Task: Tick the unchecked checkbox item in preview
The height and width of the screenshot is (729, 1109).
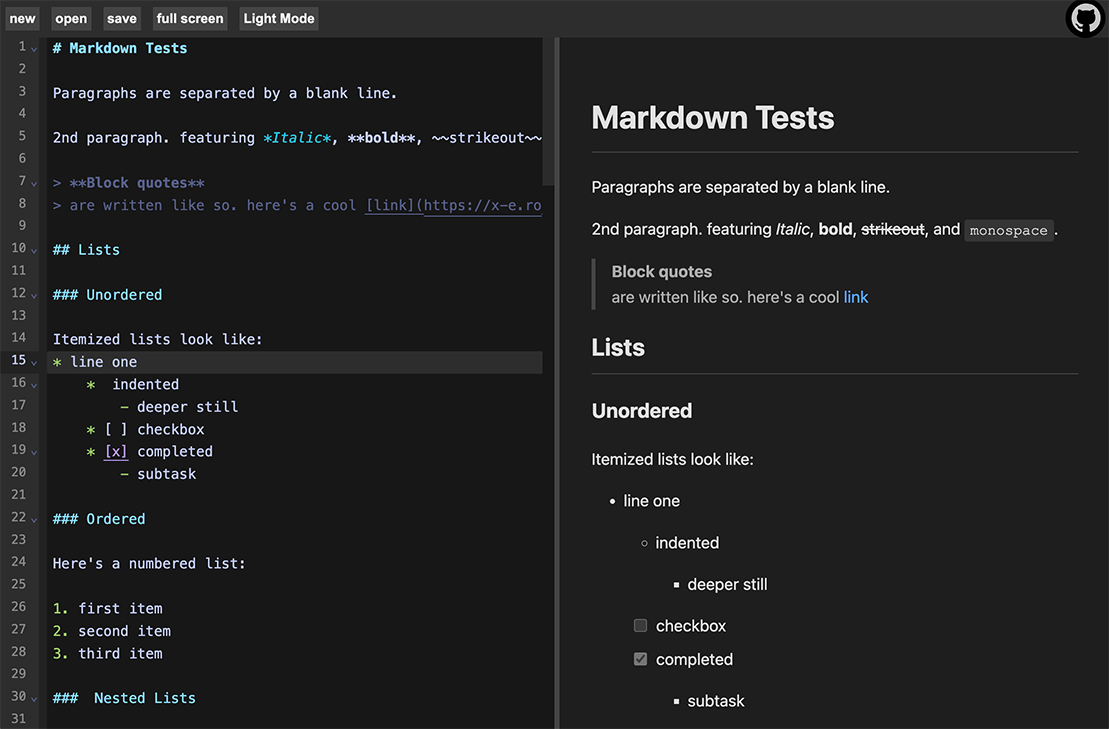Action: point(640,625)
